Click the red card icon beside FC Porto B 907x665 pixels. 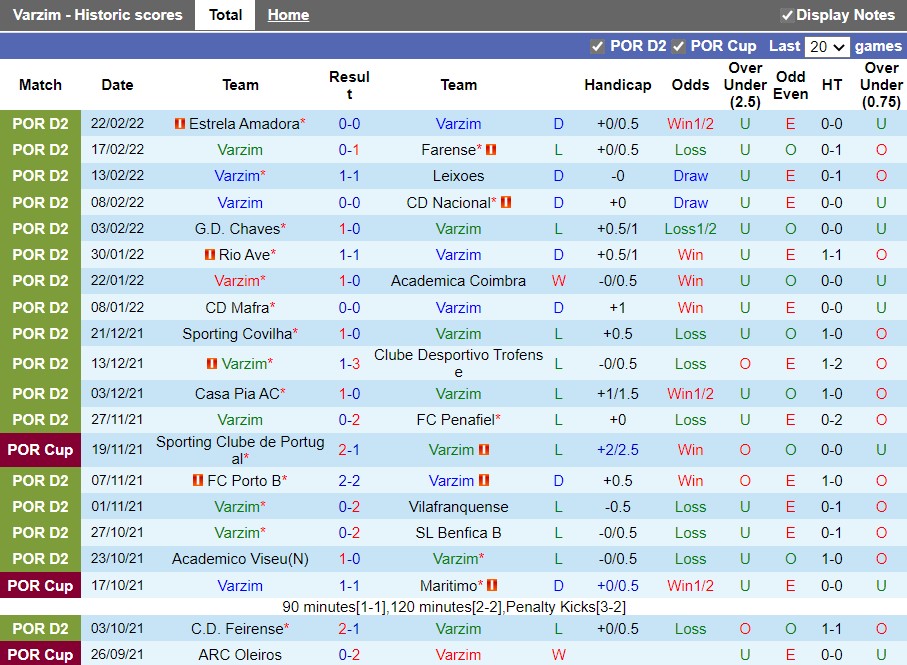pyautogui.click(x=198, y=481)
